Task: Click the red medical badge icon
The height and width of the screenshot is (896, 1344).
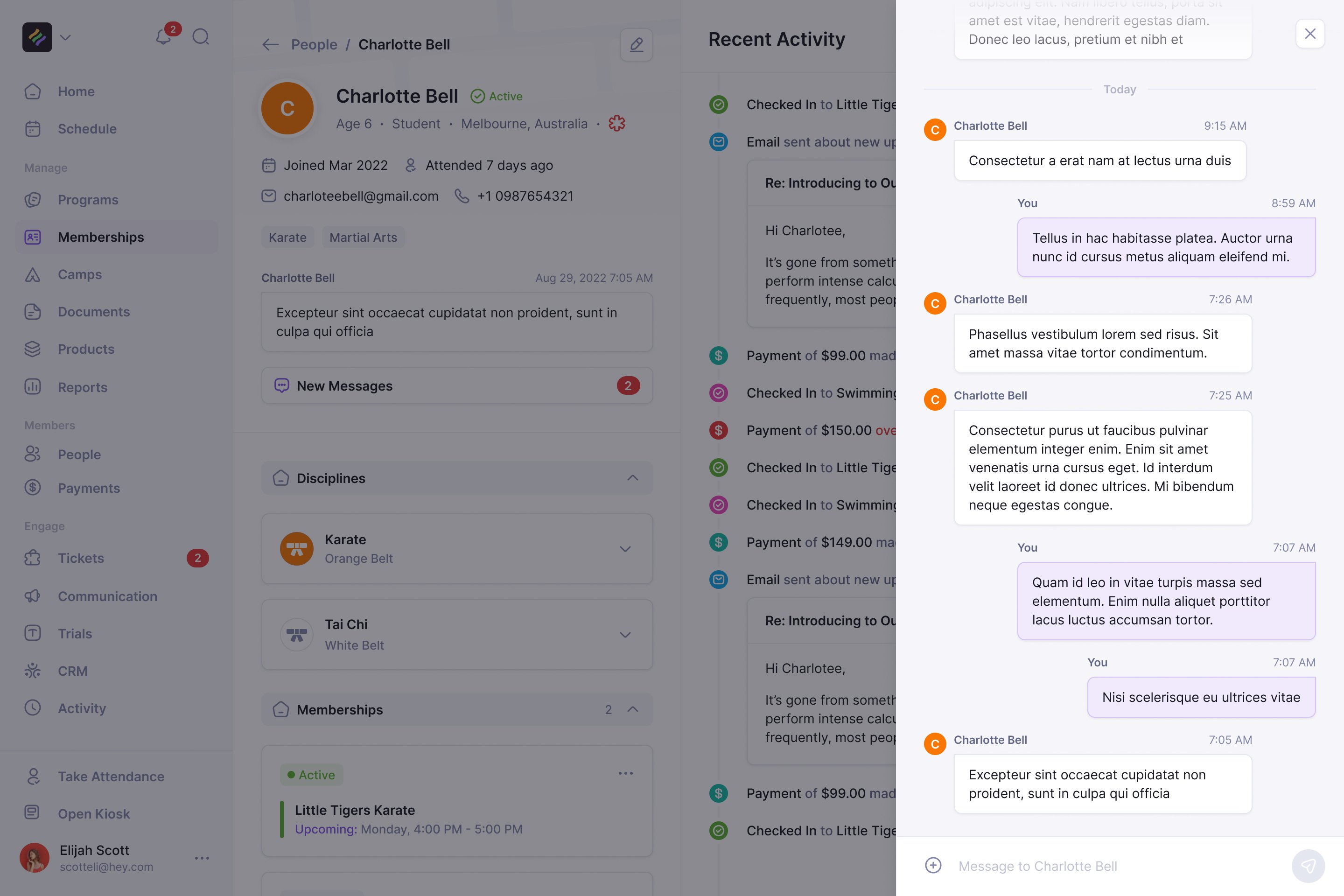Action: (x=616, y=123)
